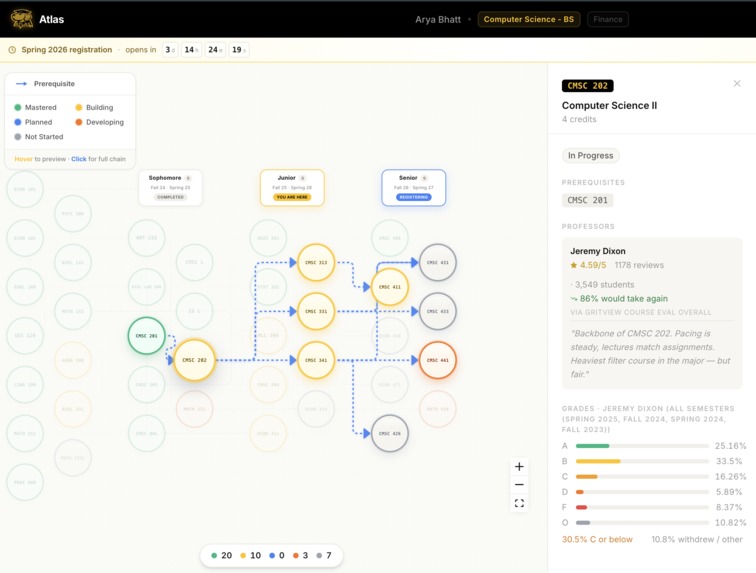This screenshot has height=573, width=756.
Task: Open the Sophomore year card
Action: coord(170,188)
